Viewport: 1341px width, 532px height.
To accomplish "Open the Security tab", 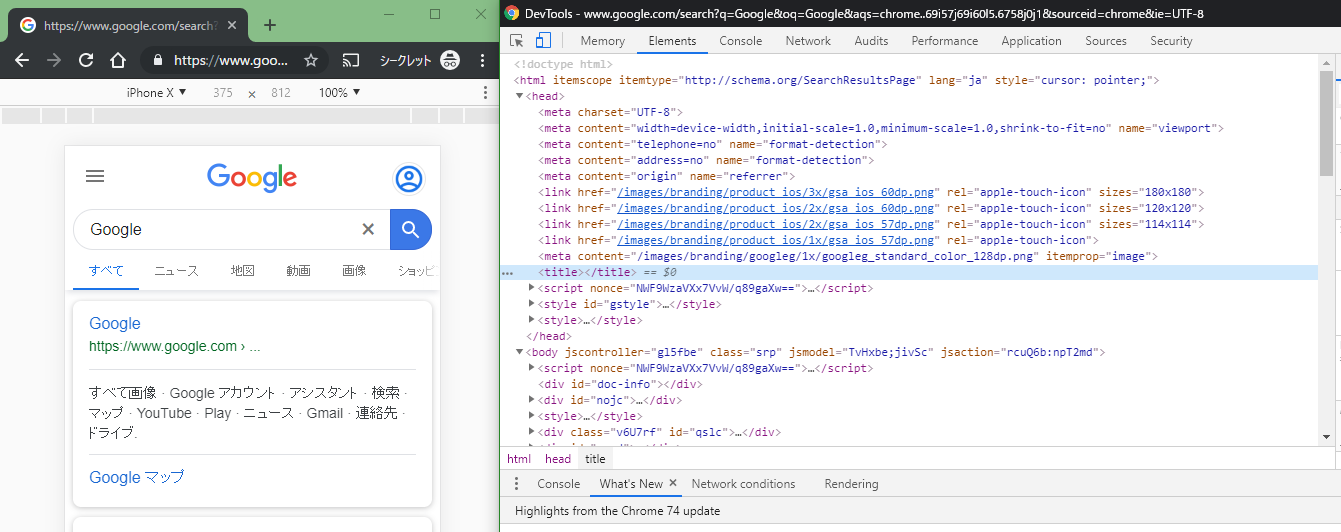I will [1171, 41].
